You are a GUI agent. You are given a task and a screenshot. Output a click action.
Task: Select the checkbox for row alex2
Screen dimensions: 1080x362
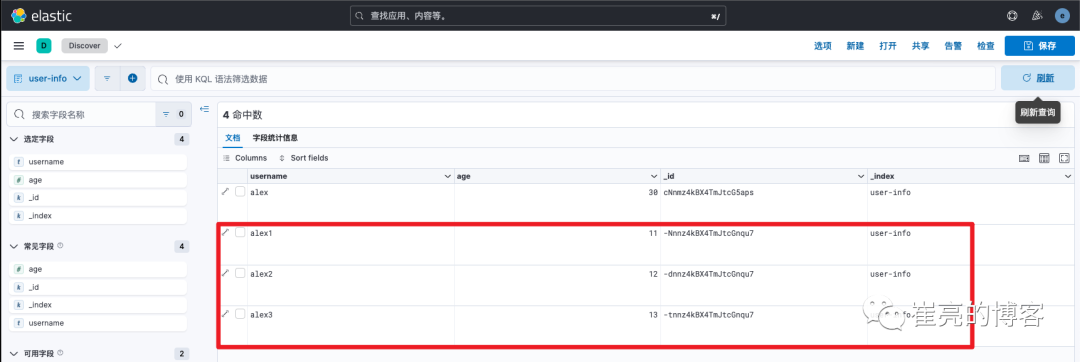[240, 273]
